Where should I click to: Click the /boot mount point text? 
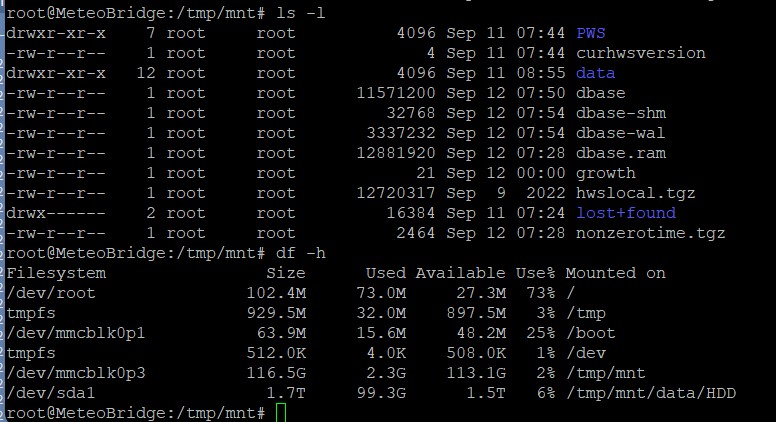click(590, 333)
